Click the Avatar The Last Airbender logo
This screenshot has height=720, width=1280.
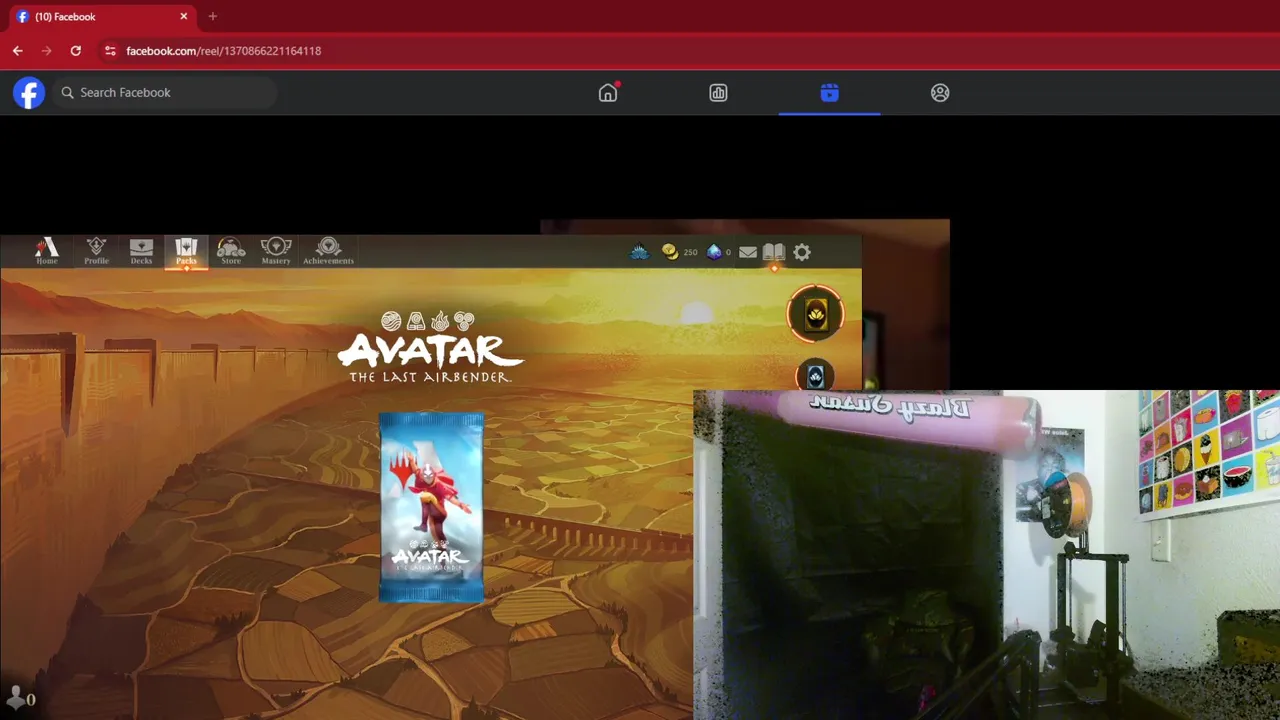tap(430, 348)
